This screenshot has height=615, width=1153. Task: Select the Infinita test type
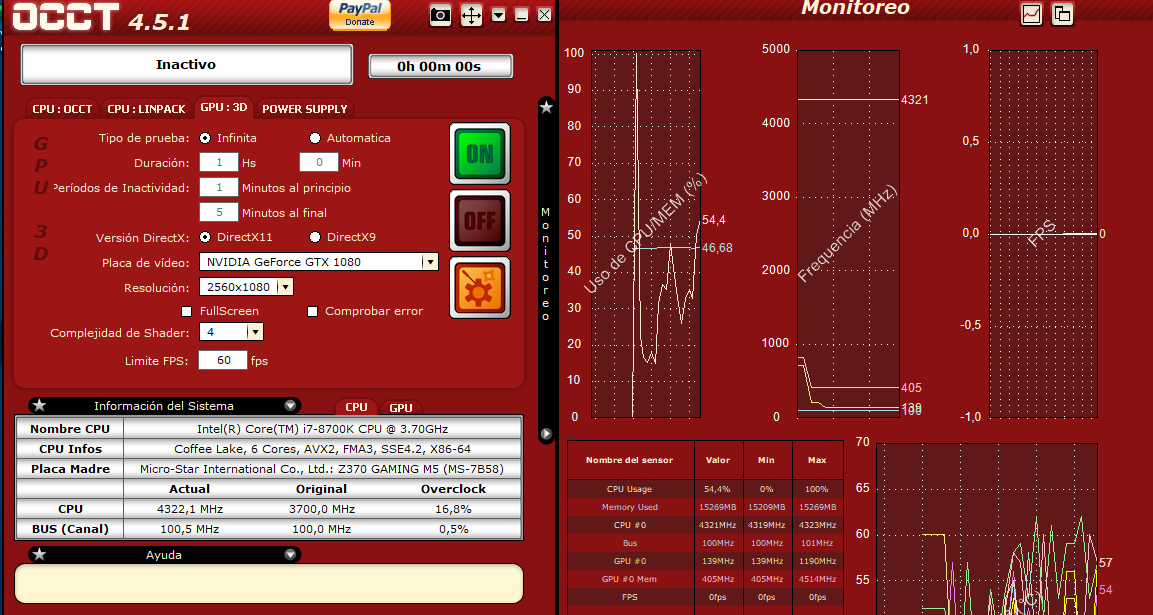(x=204, y=138)
